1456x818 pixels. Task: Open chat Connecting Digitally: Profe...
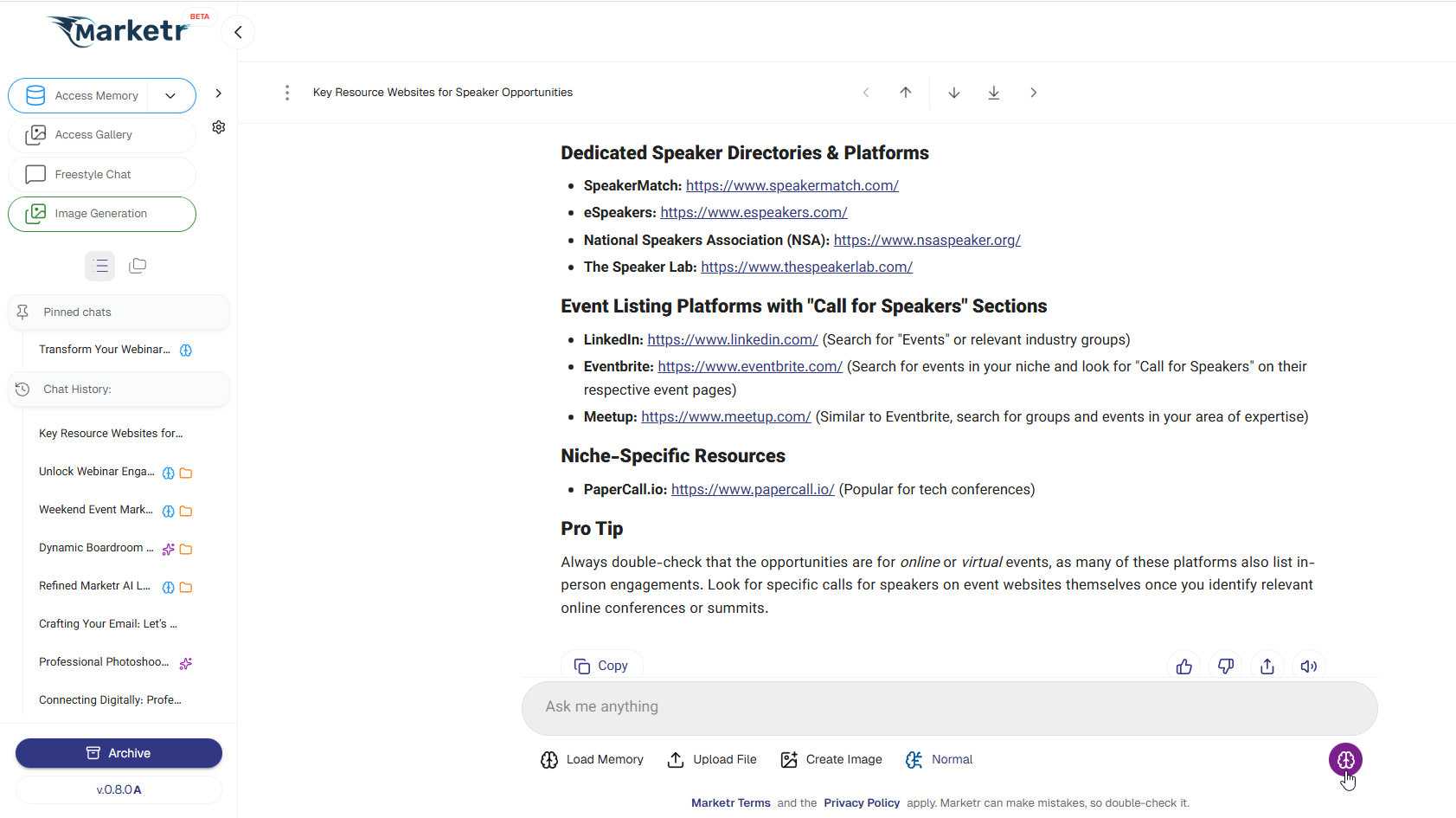pyautogui.click(x=110, y=700)
